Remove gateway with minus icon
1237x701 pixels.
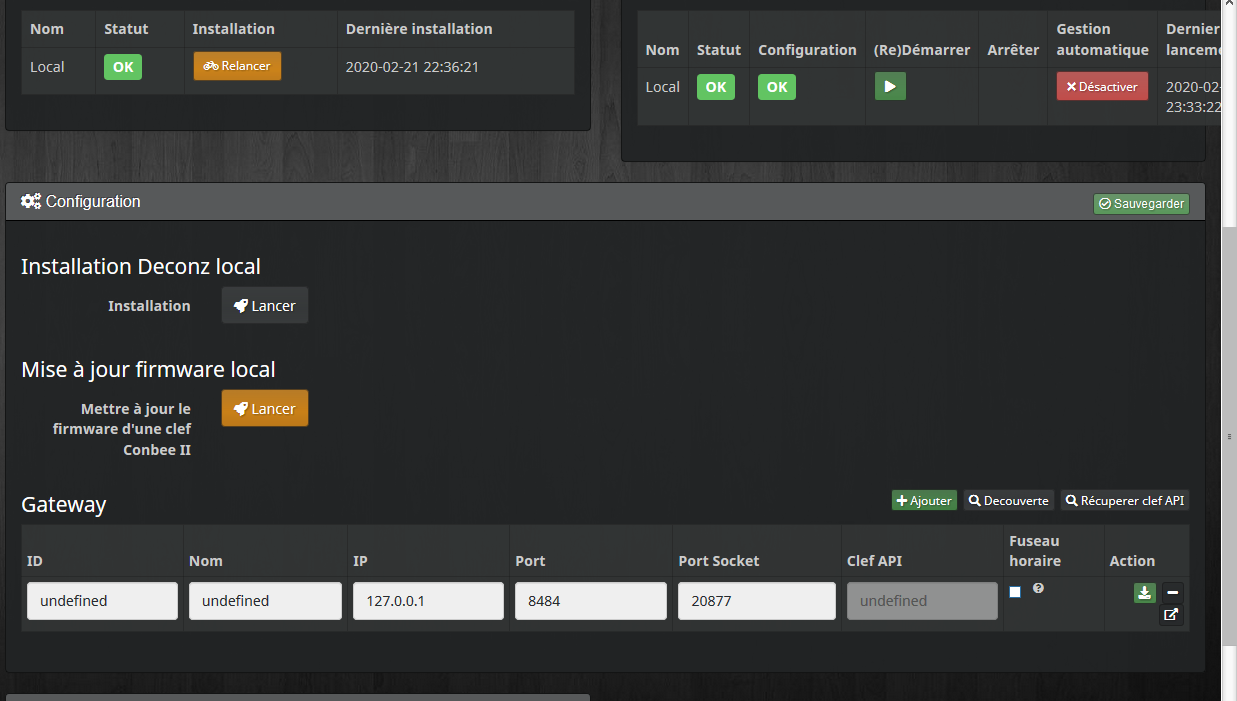(x=1172, y=592)
